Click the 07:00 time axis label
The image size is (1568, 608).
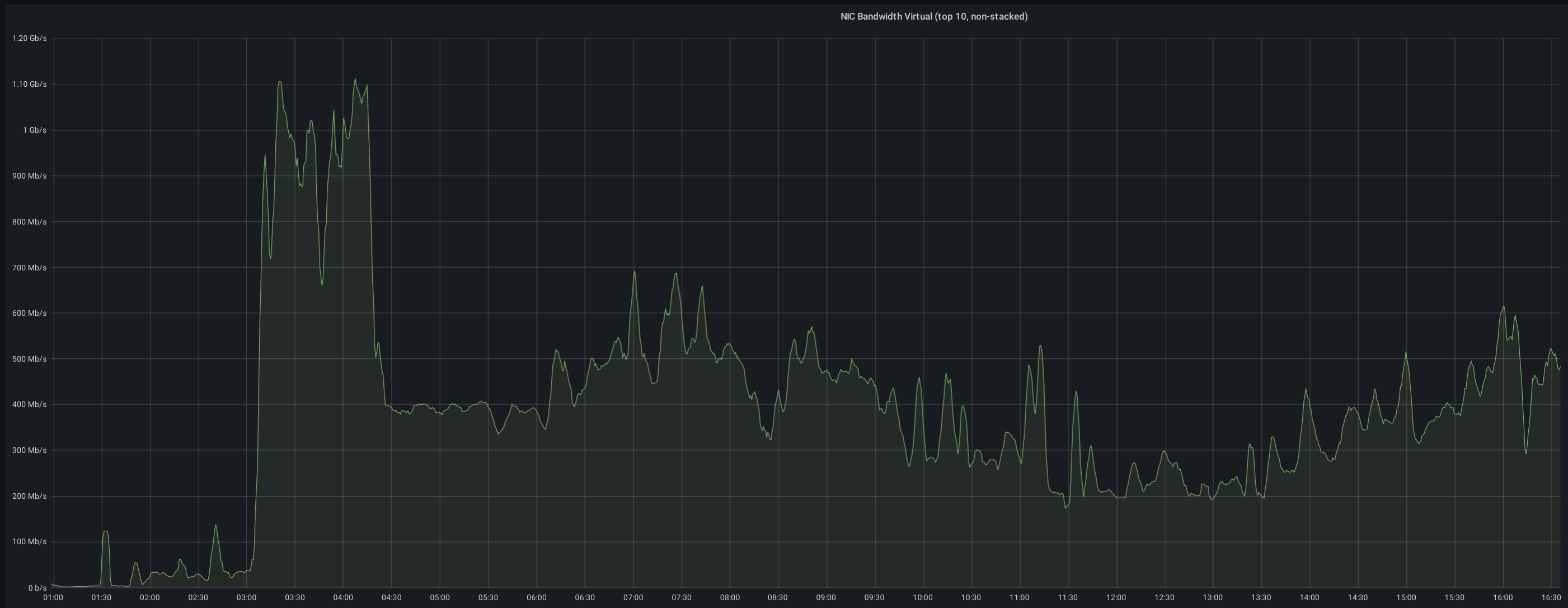pos(633,598)
